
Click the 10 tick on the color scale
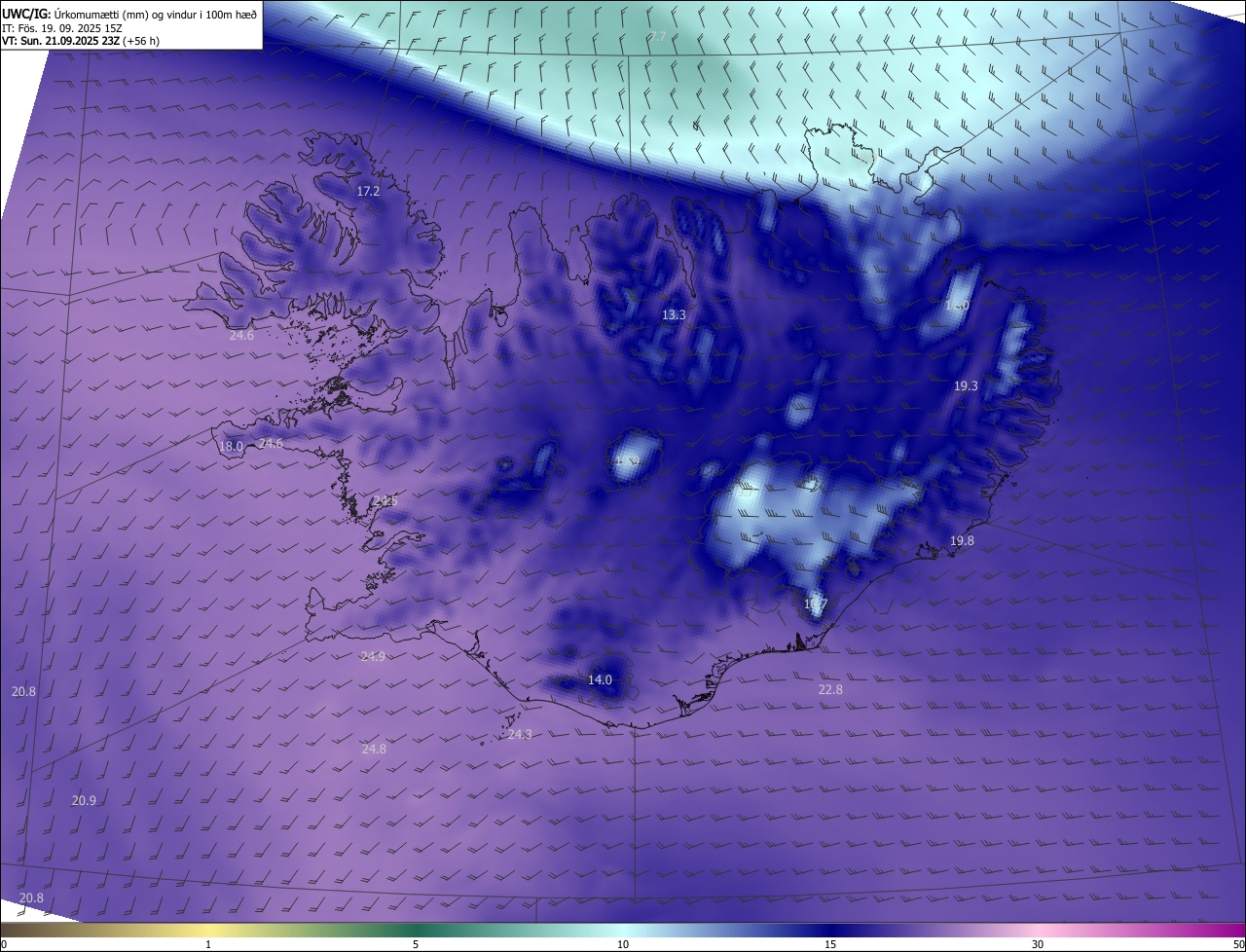[623, 945]
